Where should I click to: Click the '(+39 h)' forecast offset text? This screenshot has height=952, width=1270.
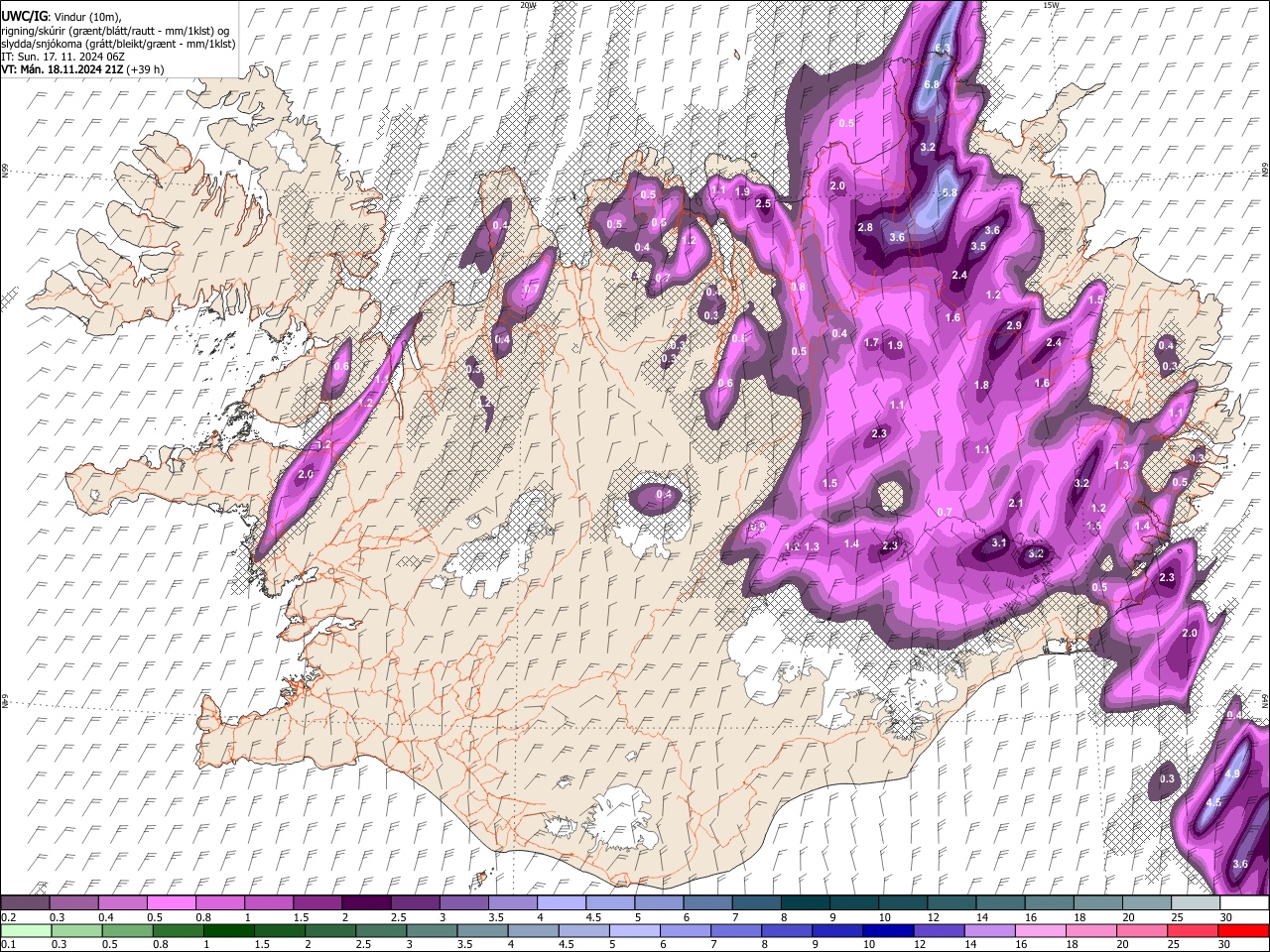coord(145,69)
